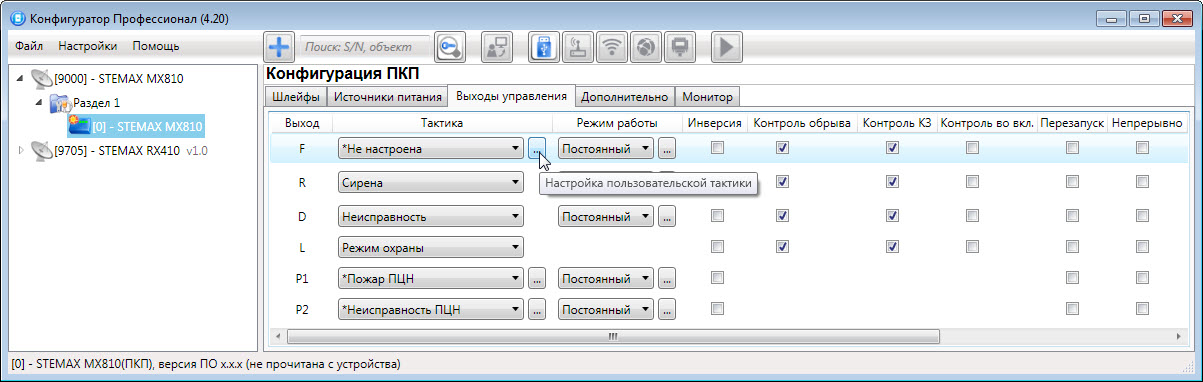Image resolution: width=1203 pixels, height=382 pixels.
Task: Switch to the Монитор tab
Action: click(707, 97)
